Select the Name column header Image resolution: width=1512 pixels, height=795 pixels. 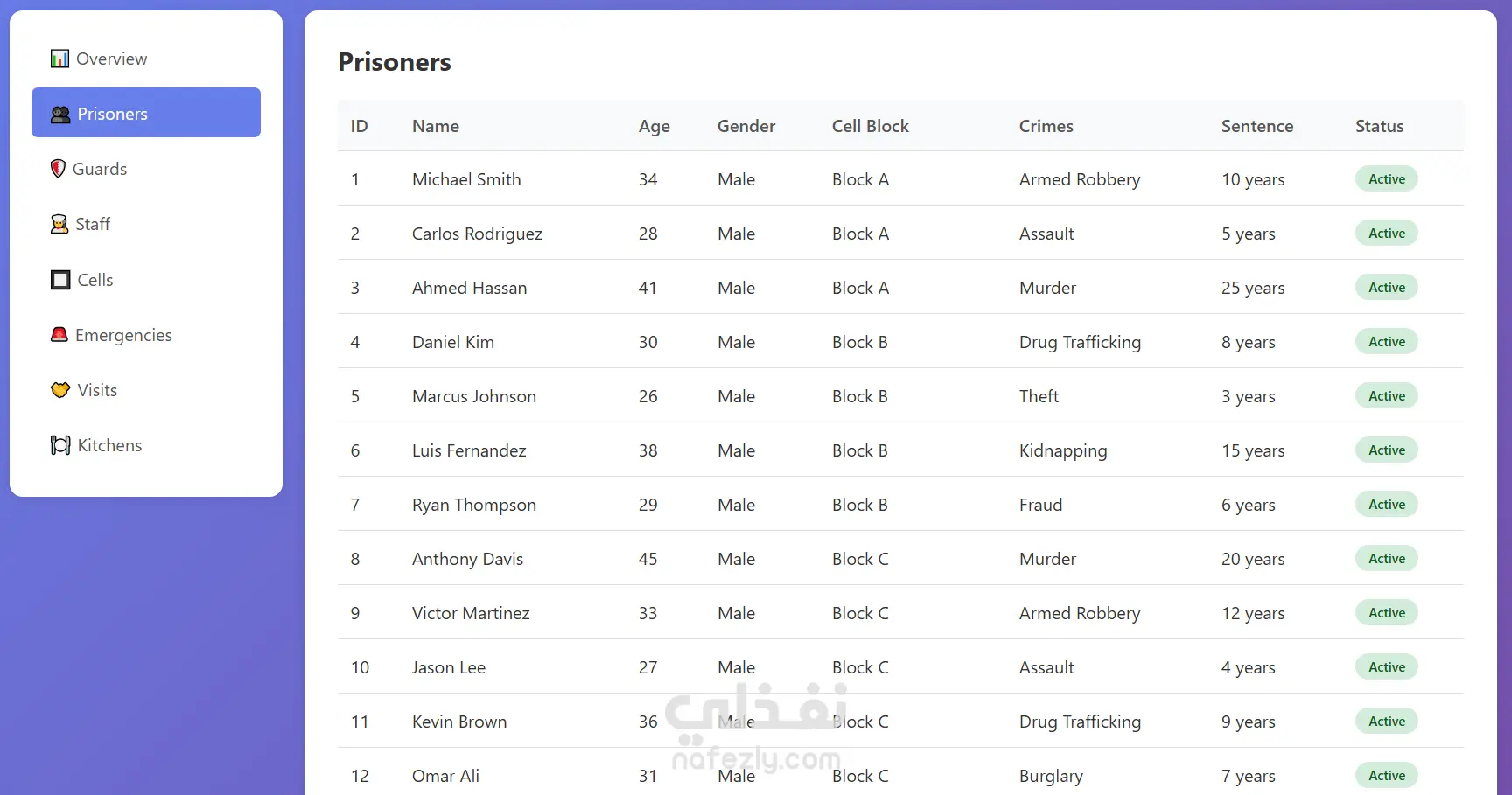[x=436, y=126]
